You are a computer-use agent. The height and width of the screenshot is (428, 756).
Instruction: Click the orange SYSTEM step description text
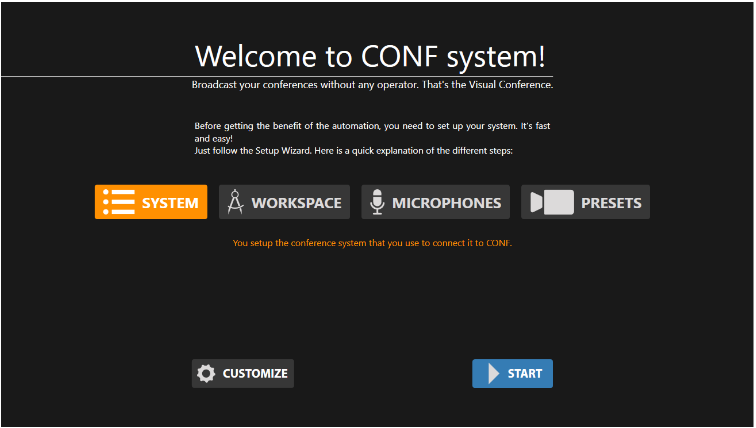[x=372, y=243]
